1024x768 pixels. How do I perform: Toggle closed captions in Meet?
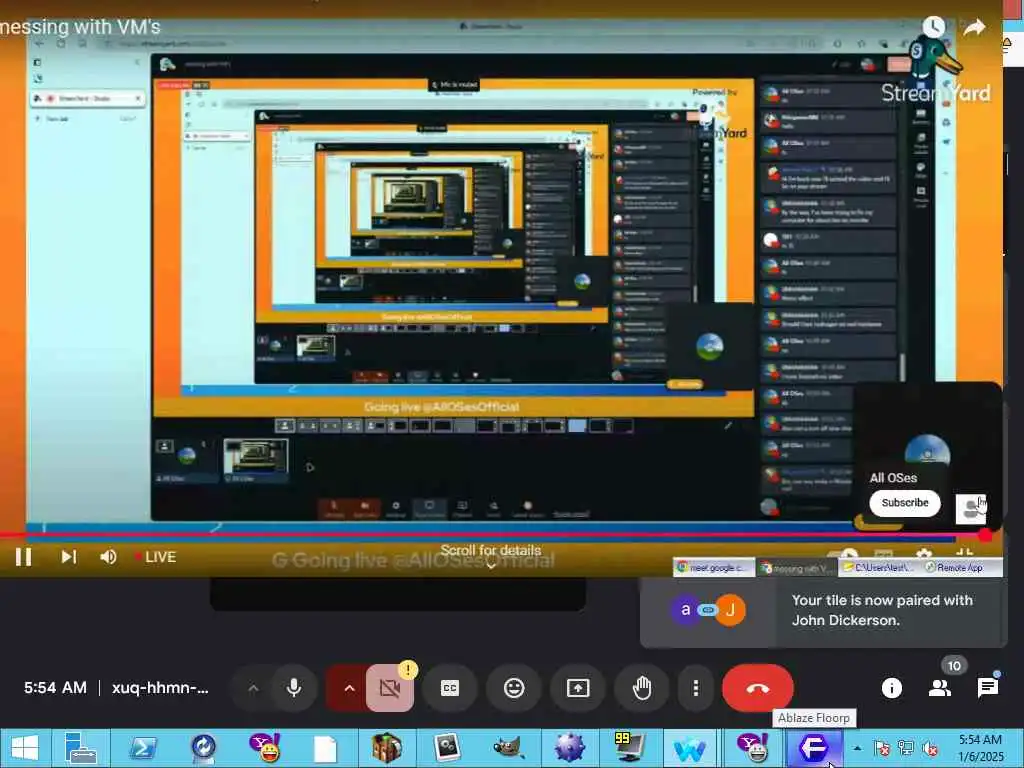point(450,688)
